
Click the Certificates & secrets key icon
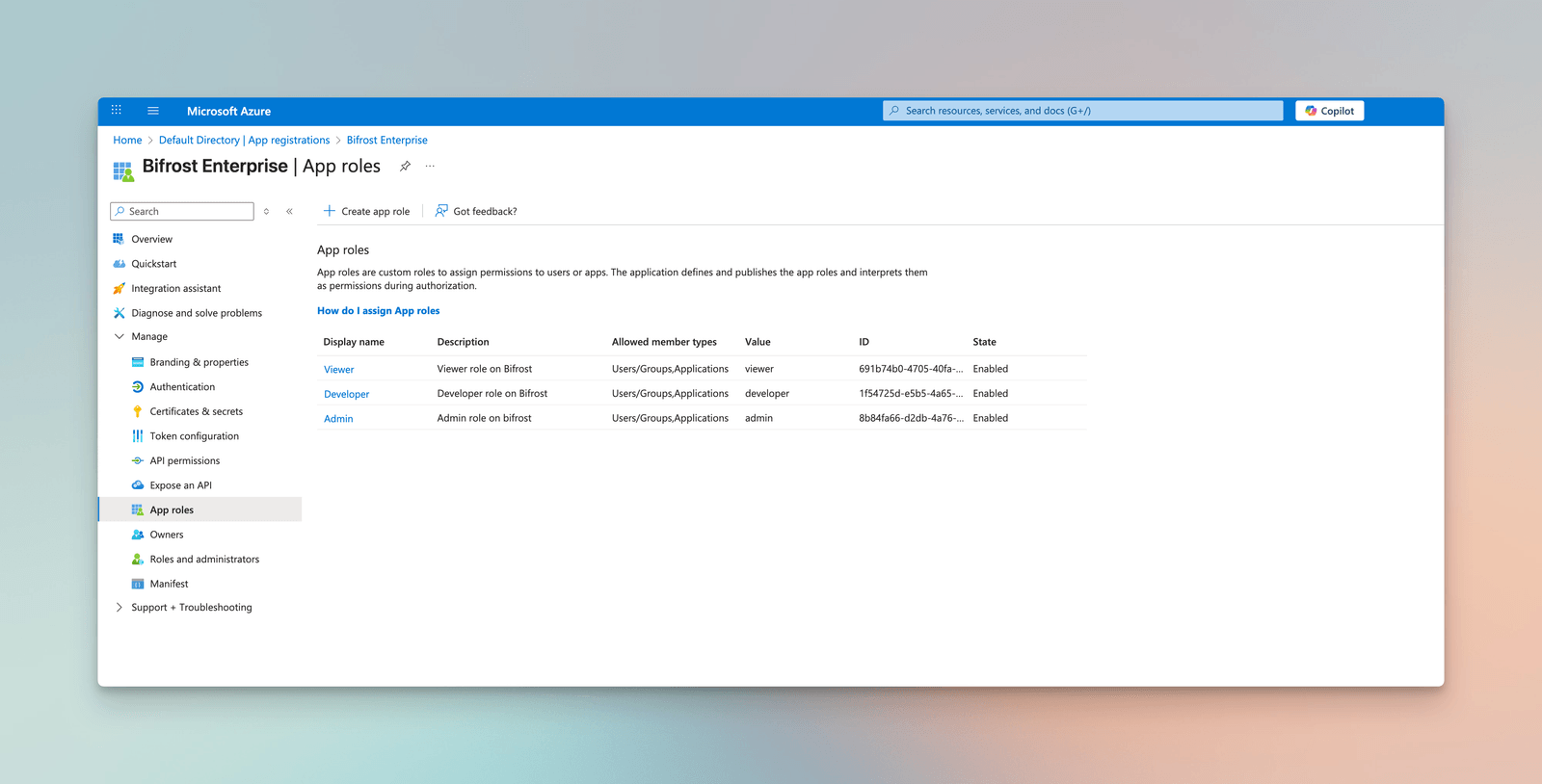tap(138, 411)
